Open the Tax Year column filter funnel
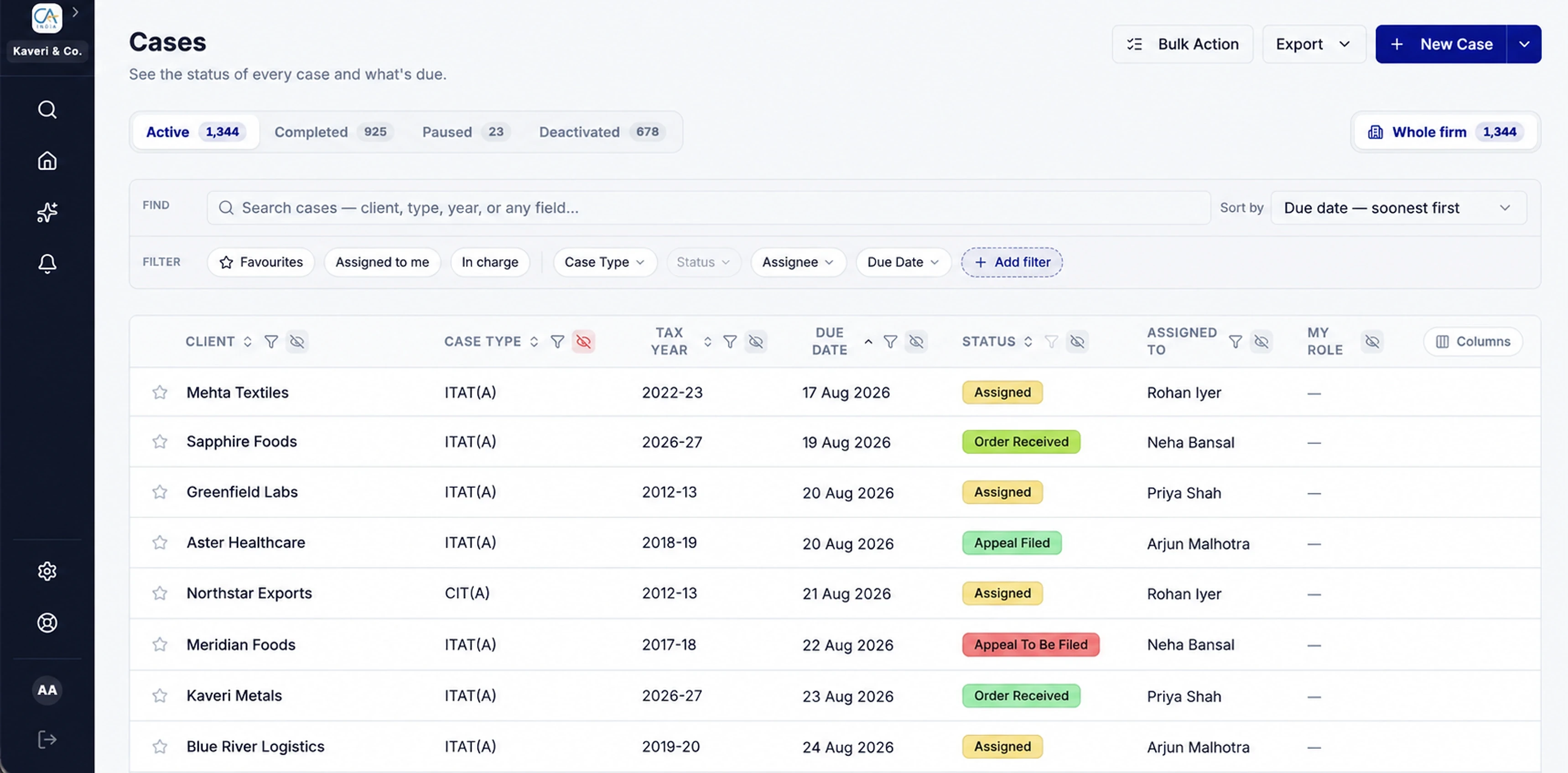 (730, 342)
